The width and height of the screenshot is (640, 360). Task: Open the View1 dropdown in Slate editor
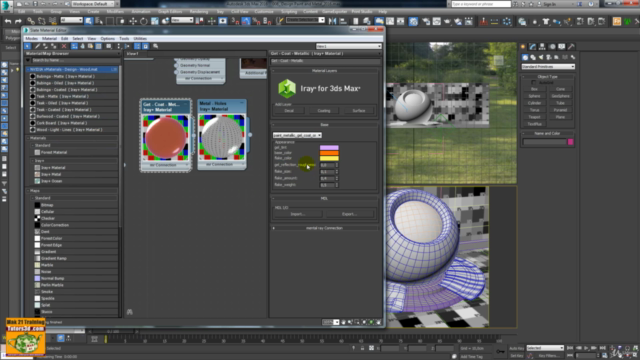point(349,47)
